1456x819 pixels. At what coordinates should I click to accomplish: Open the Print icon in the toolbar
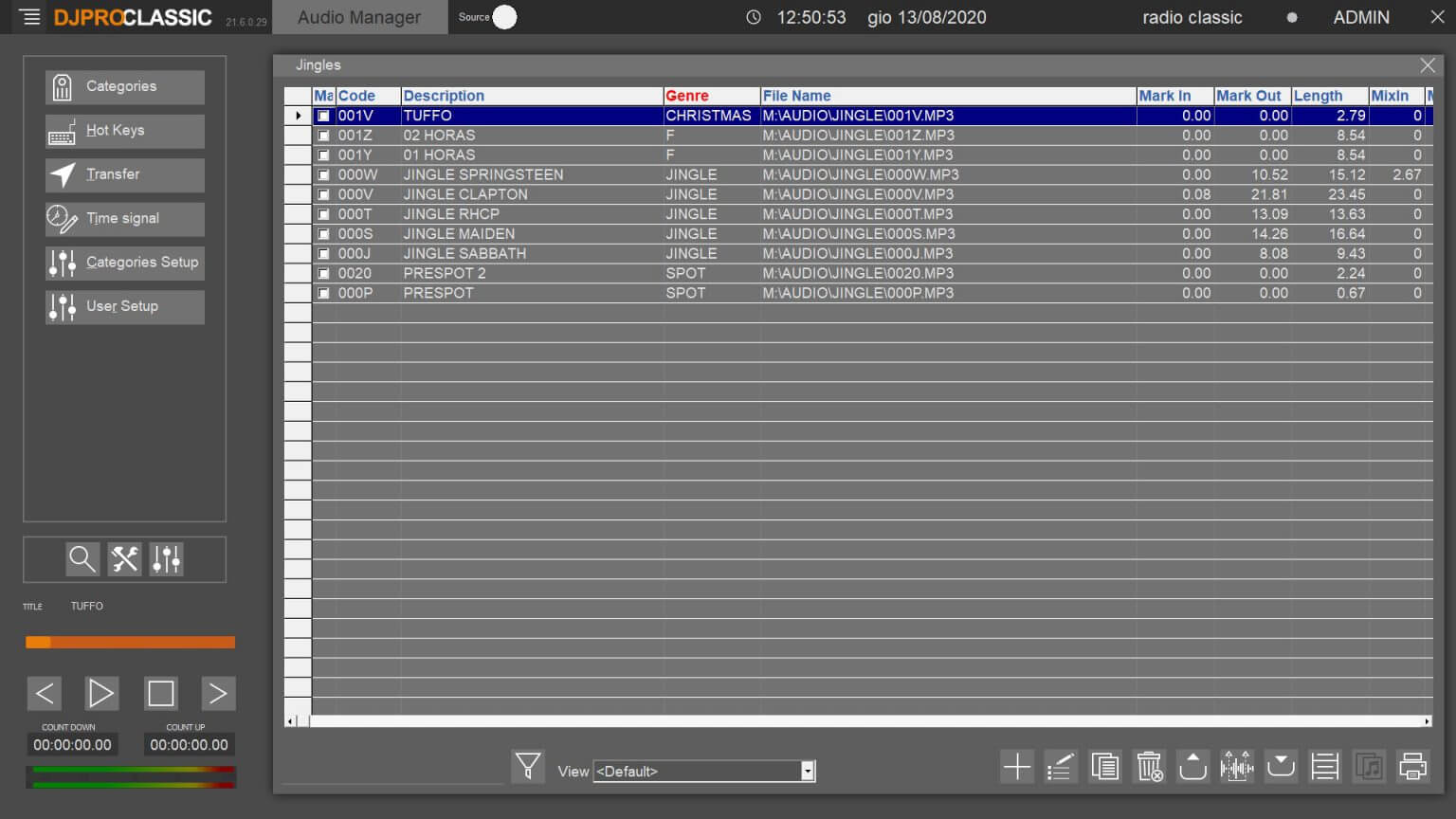pos(1412,766)
